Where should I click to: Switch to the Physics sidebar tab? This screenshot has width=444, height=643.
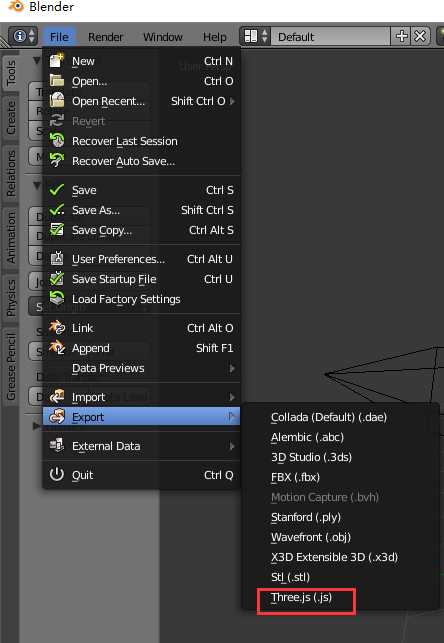(x=11, y=298)
